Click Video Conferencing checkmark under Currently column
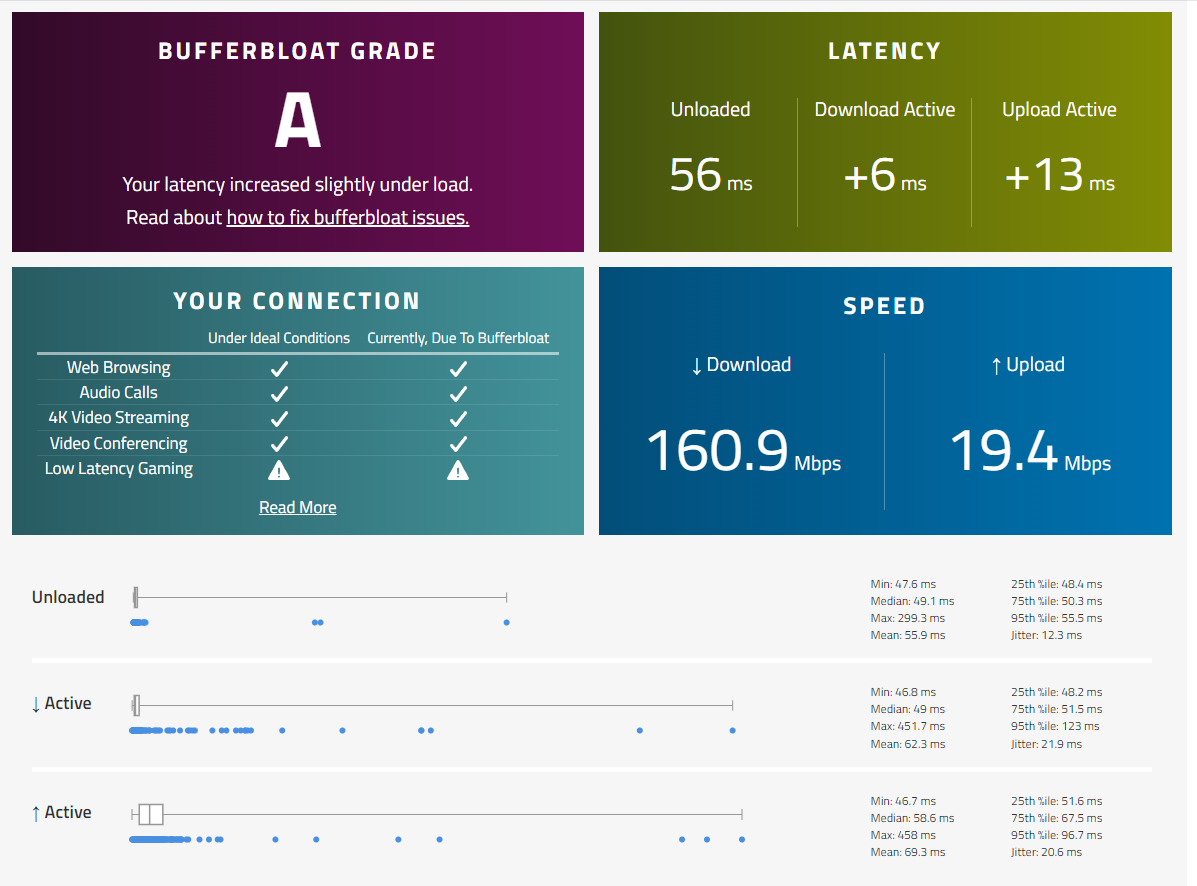The height and width of the screenshot is (886, 1197). point(458,444)
